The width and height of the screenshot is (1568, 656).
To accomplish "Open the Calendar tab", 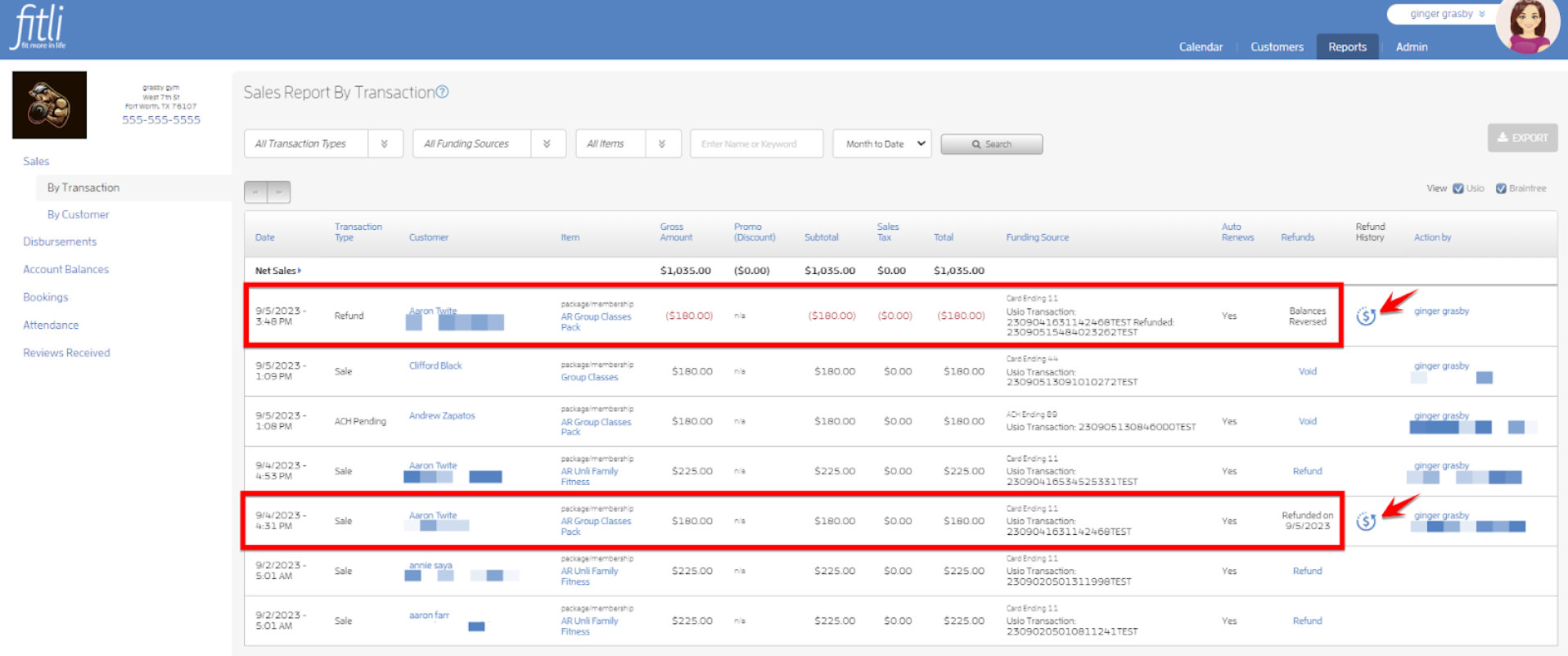I will pyautogui.click(x=1201, y=47).
